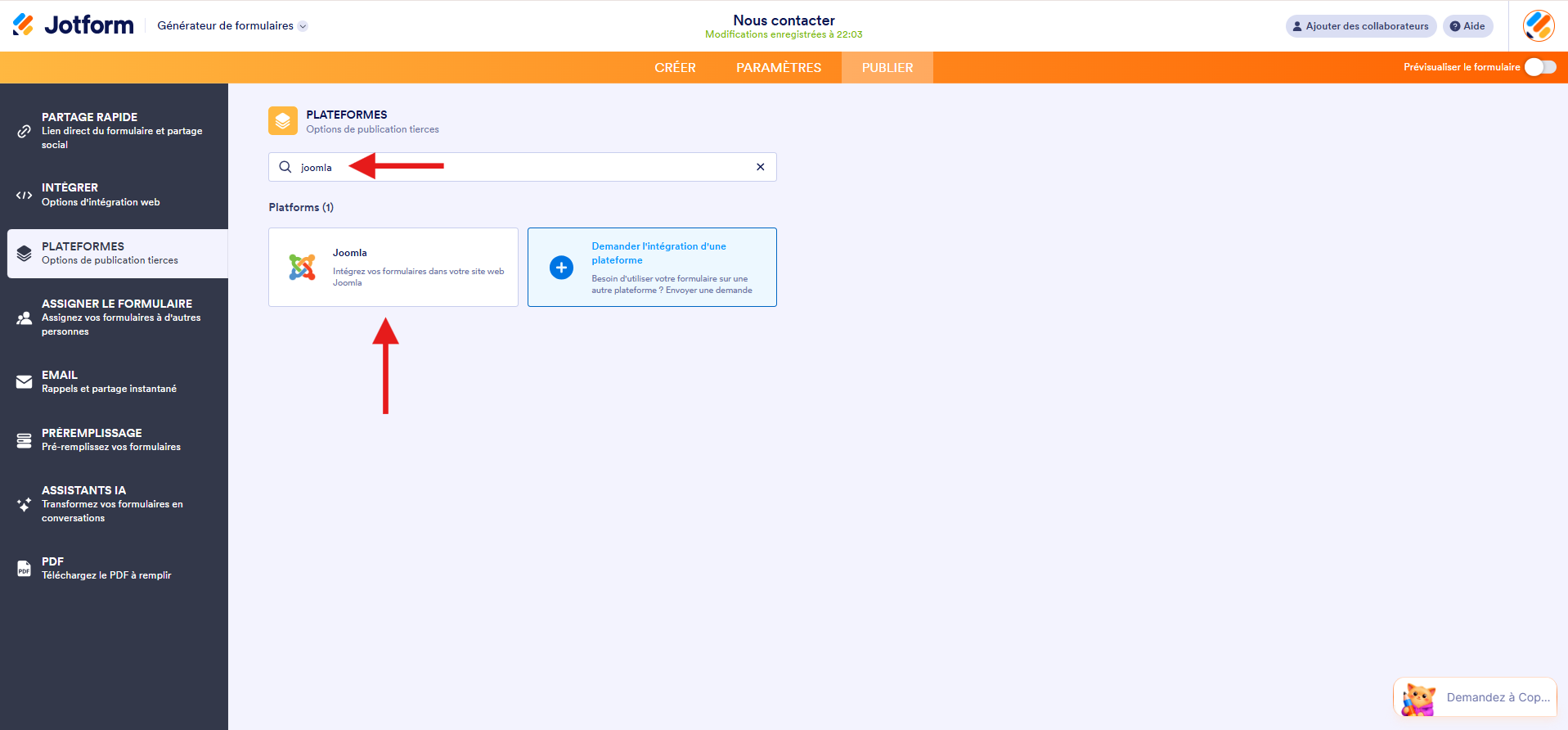Switch to the PARAMÈTRES tab

coord(779,68)
